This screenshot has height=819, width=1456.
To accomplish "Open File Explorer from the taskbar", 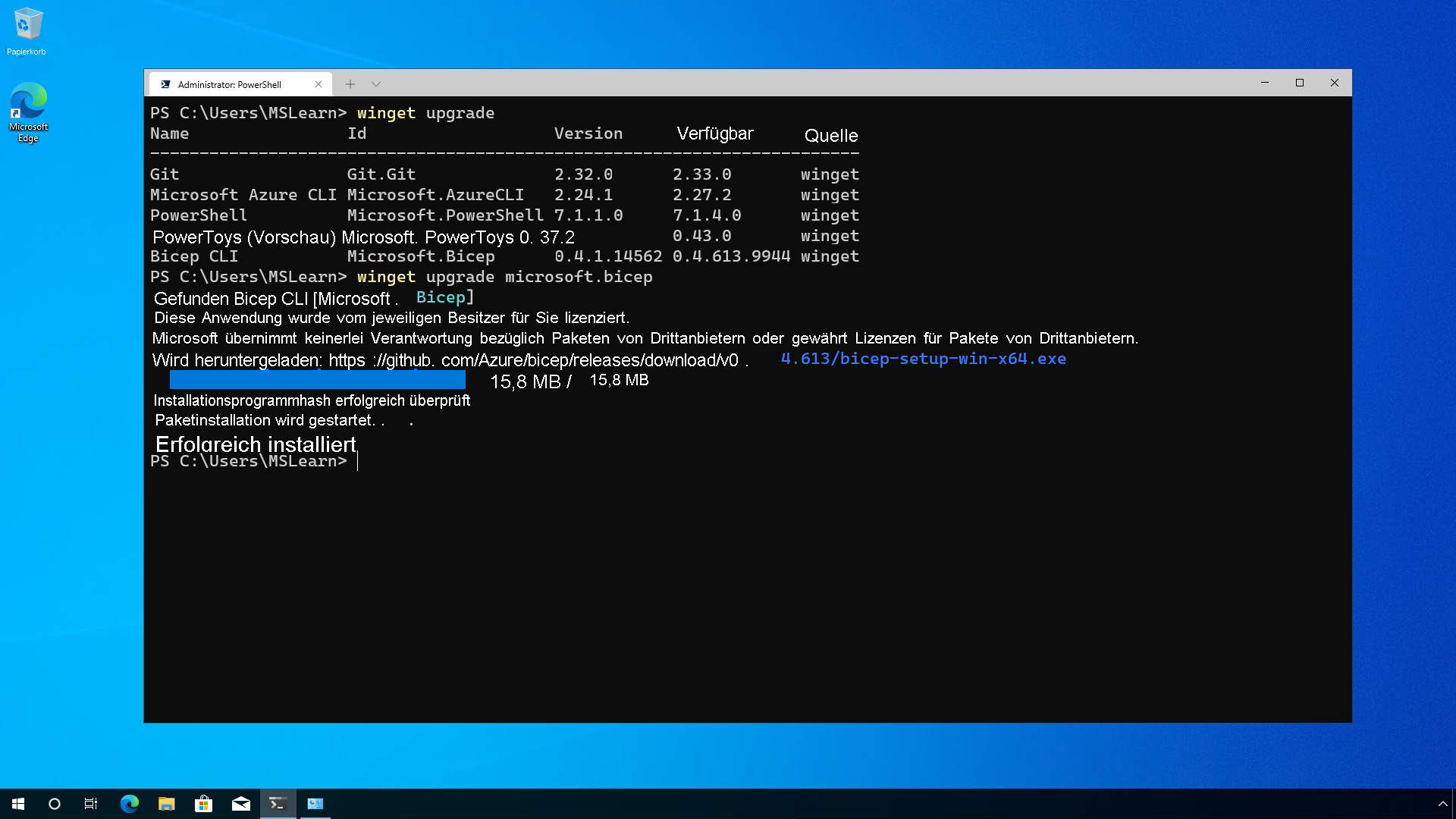I will [x=167, y=804].
